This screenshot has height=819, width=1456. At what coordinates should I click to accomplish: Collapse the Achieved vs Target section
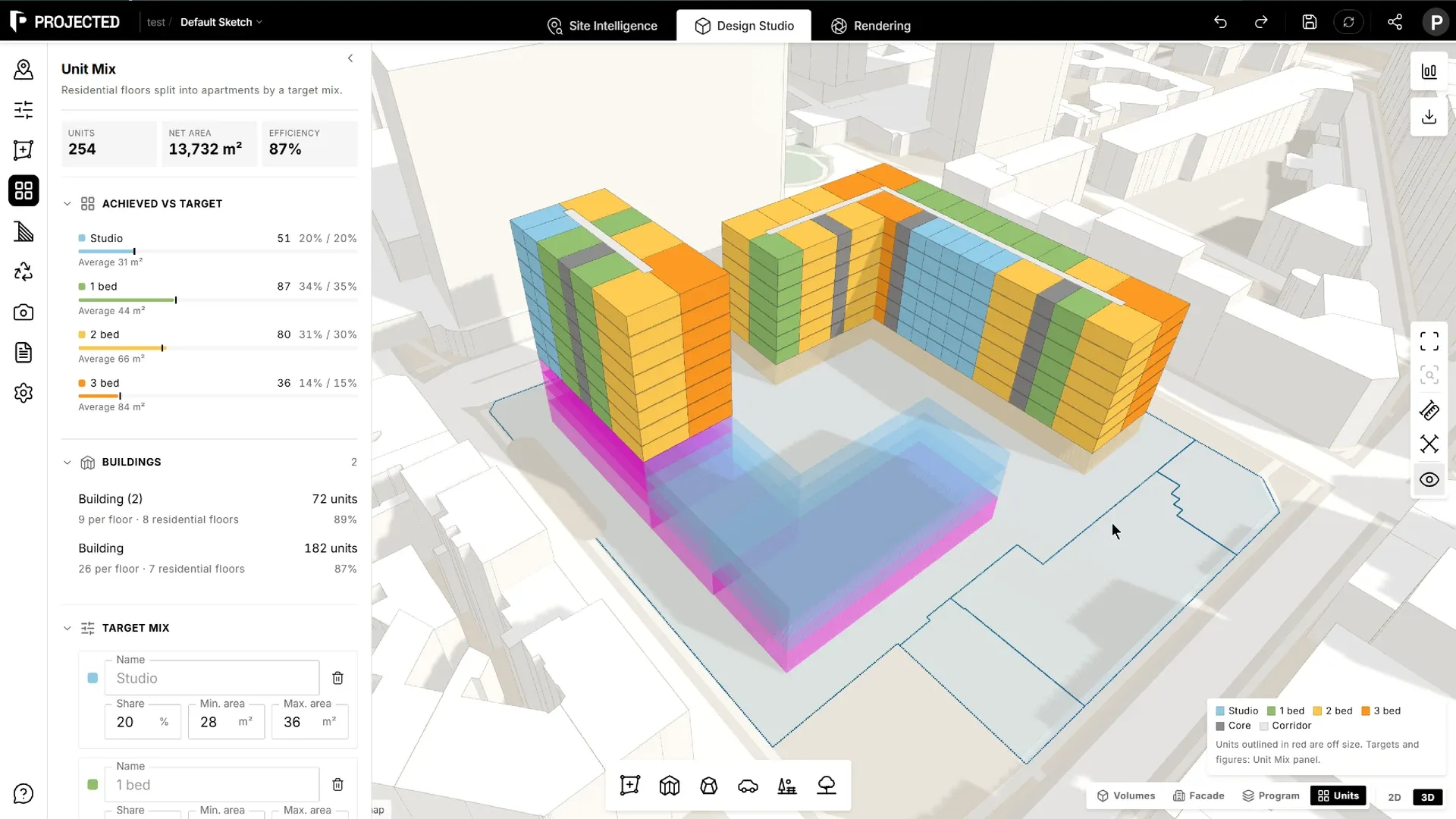coord(67,204)
